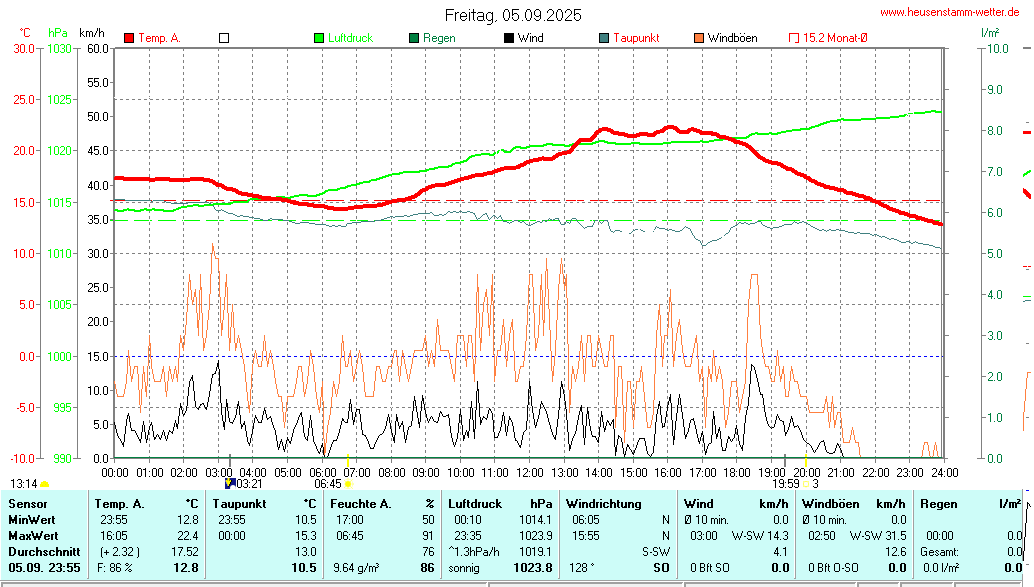Open the heusenstamm-wetter.de website link
The image size is (1034, 587).
(953, 12)
